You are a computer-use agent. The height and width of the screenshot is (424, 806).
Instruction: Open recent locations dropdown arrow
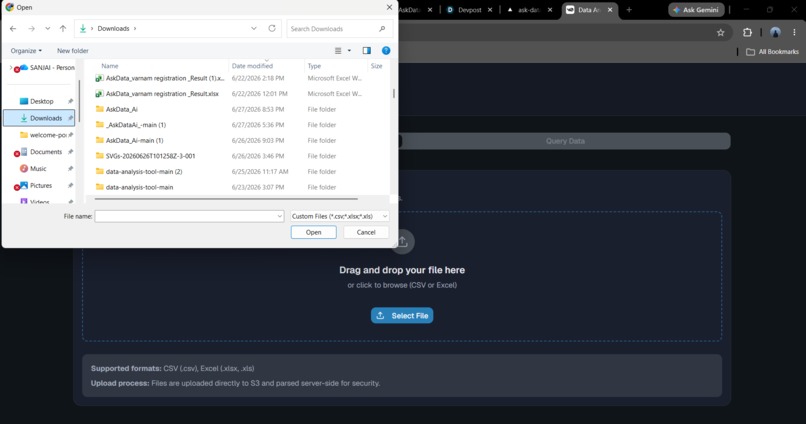47,29
